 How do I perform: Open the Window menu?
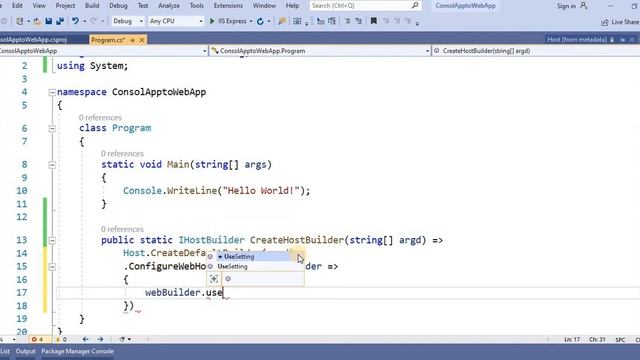tap(264, 6)
